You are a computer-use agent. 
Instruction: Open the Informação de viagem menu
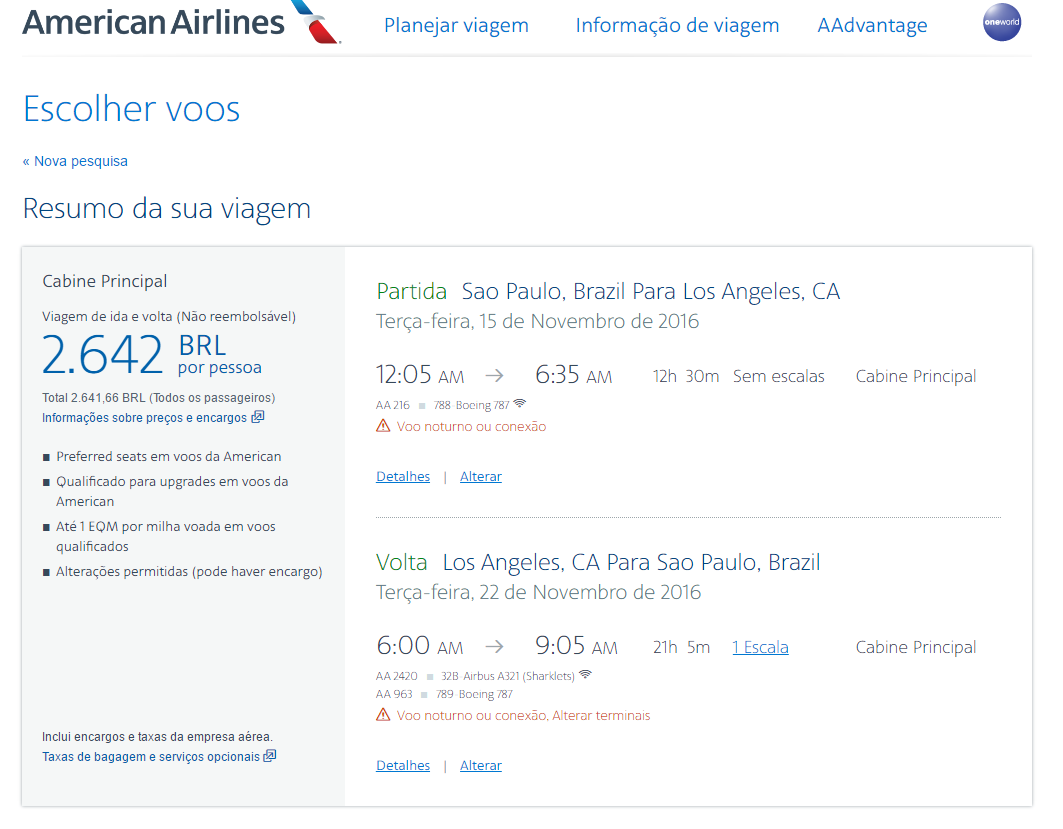(x=677, y=26)
